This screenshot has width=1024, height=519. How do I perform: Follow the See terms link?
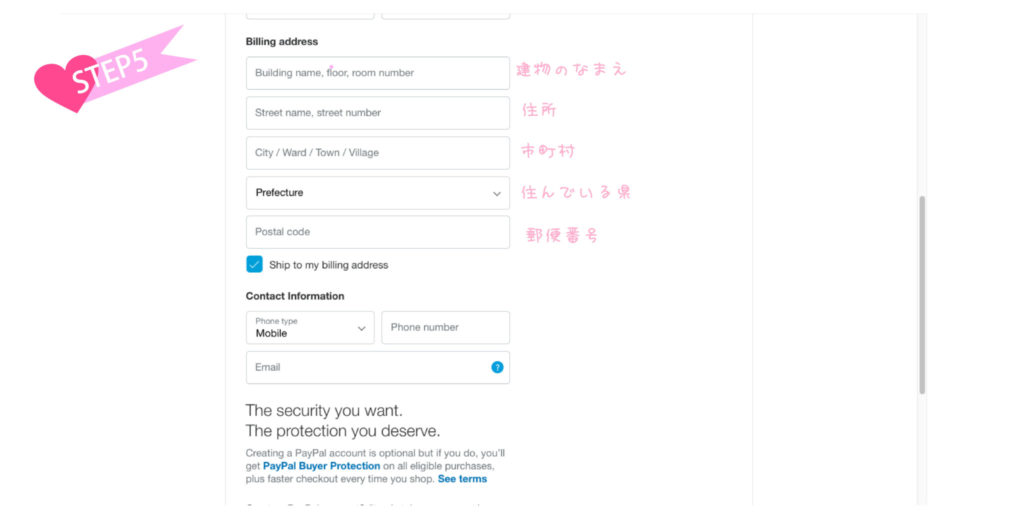(x=462, y=479)
